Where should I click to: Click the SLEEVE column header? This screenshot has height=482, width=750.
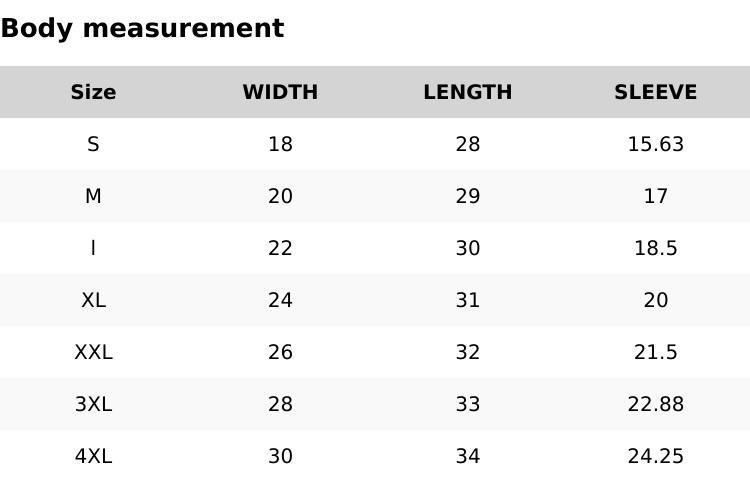click(655, 92)
